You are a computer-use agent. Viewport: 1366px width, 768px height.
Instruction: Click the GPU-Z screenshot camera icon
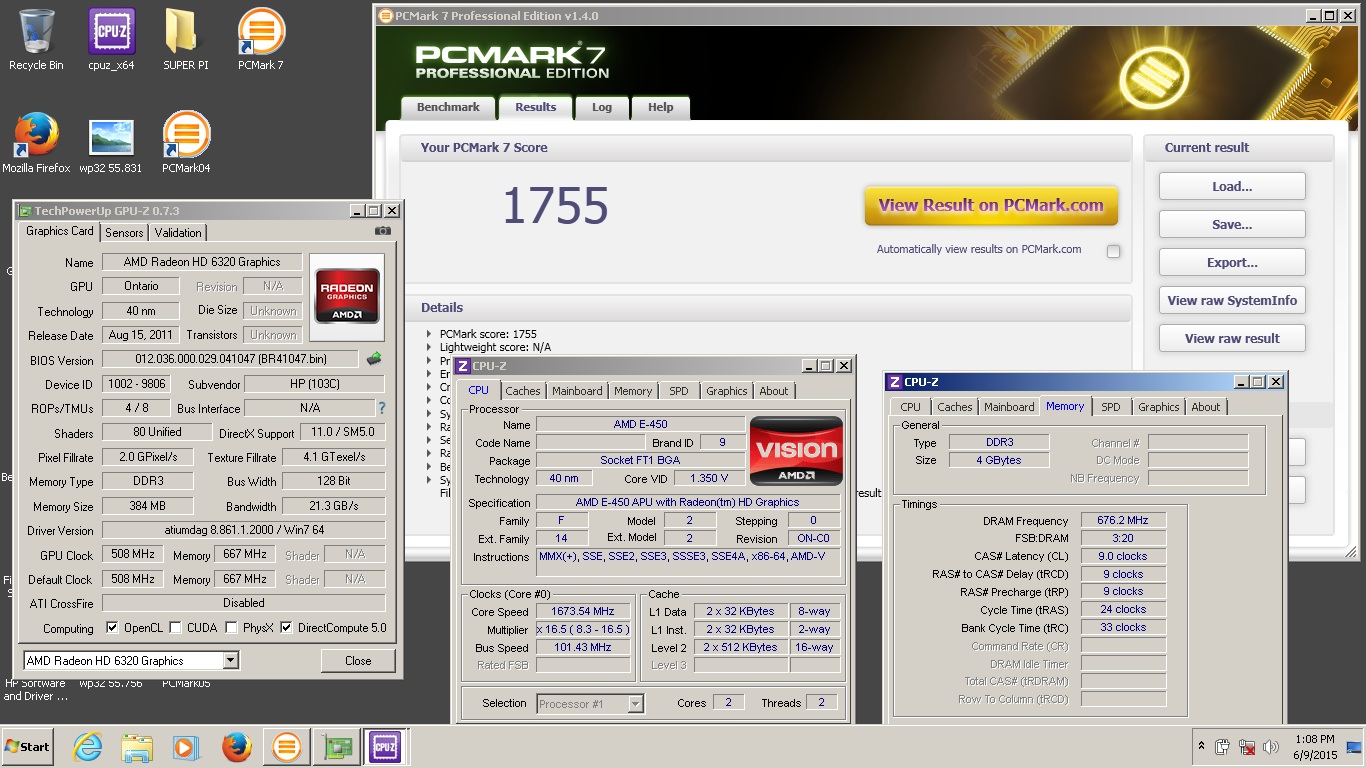point(383,231)
